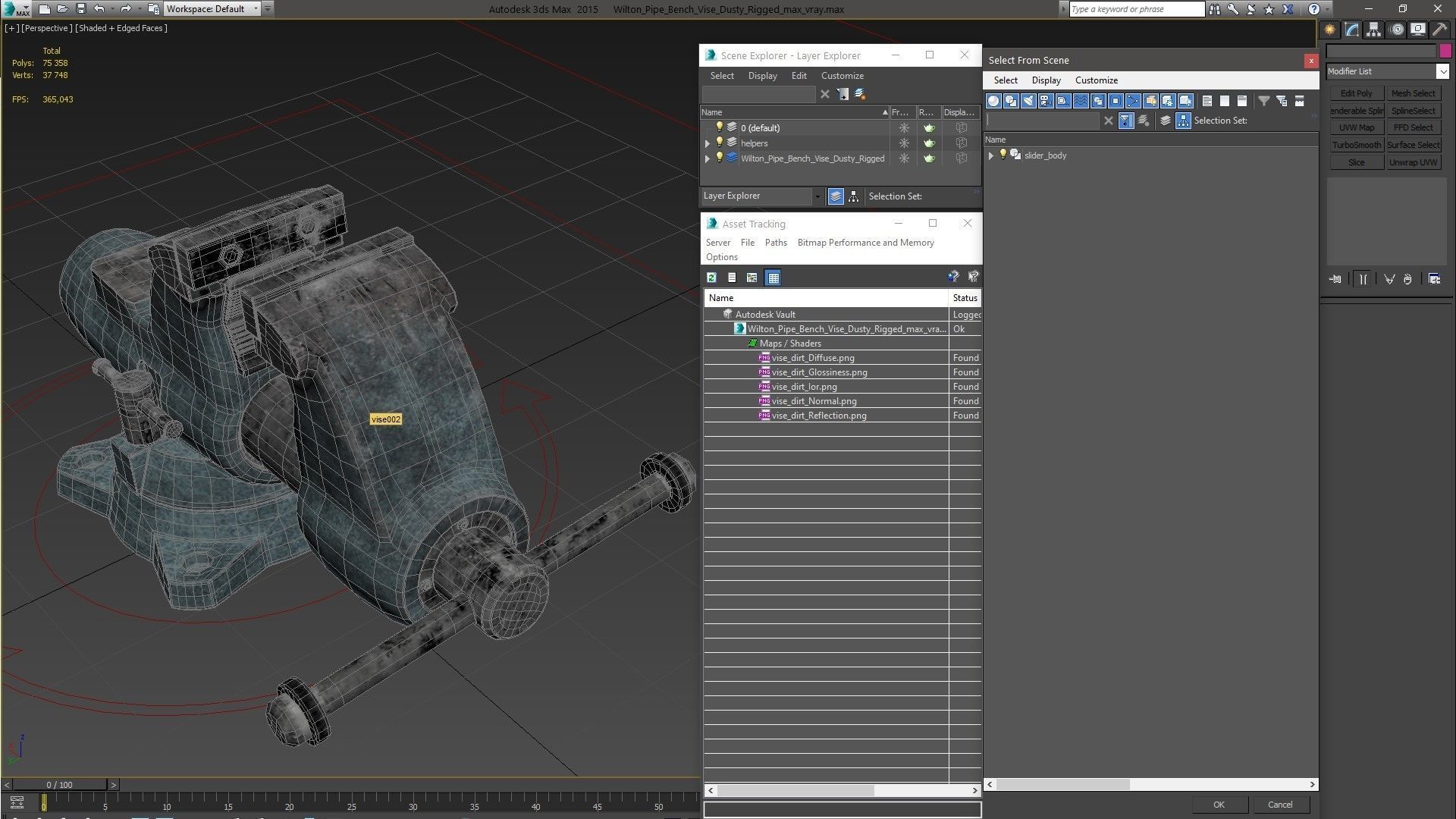Viewport: 1456px width, 819px height.
Task: Toggle renderable teapot for Wilton_Pipe_Bench_Vise_Dusty_Rigged layer
Action: 929,158
